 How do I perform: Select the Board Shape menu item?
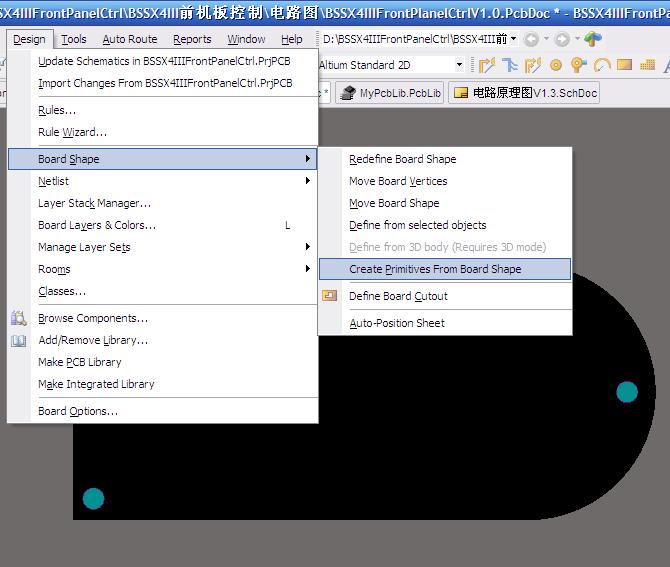point(163,159)
